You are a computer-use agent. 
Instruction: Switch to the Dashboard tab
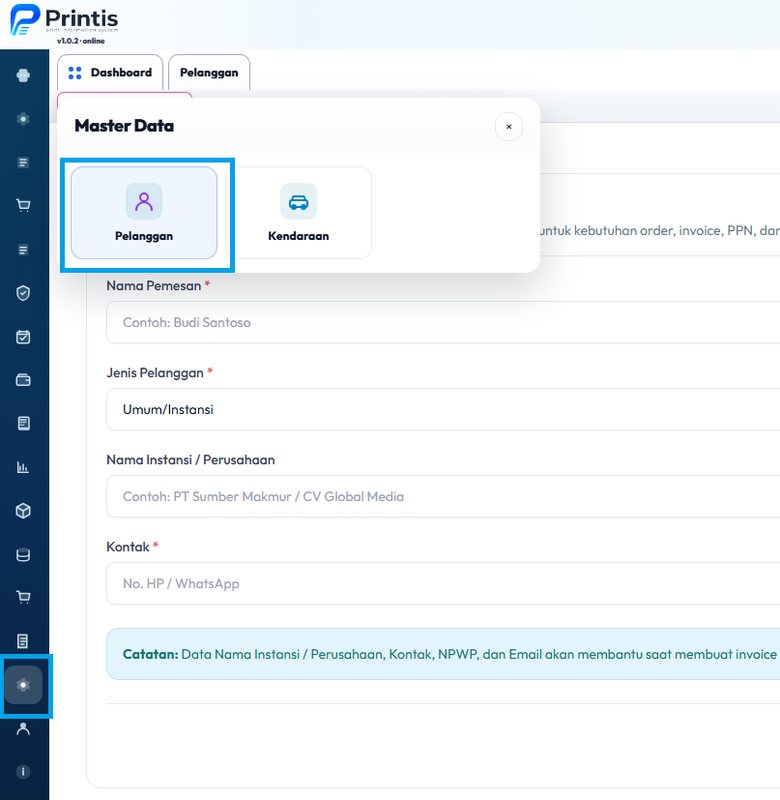(x=110, y=72)
